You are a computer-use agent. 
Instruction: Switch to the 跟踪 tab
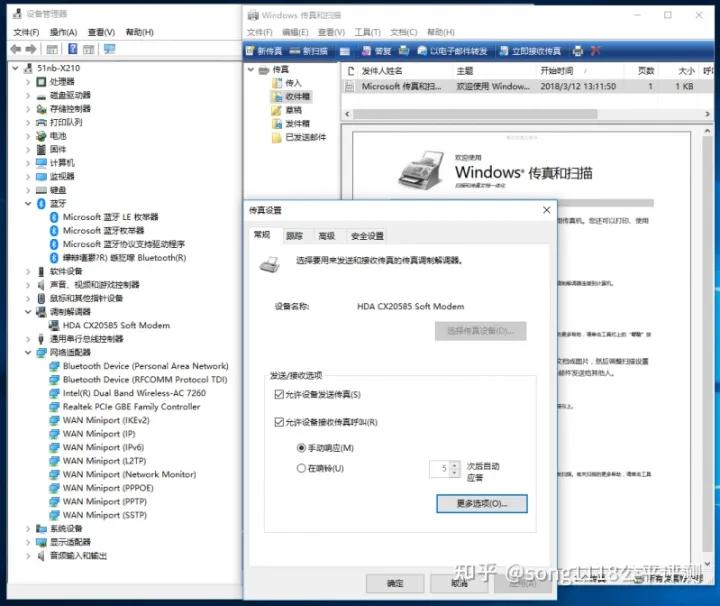294,236
